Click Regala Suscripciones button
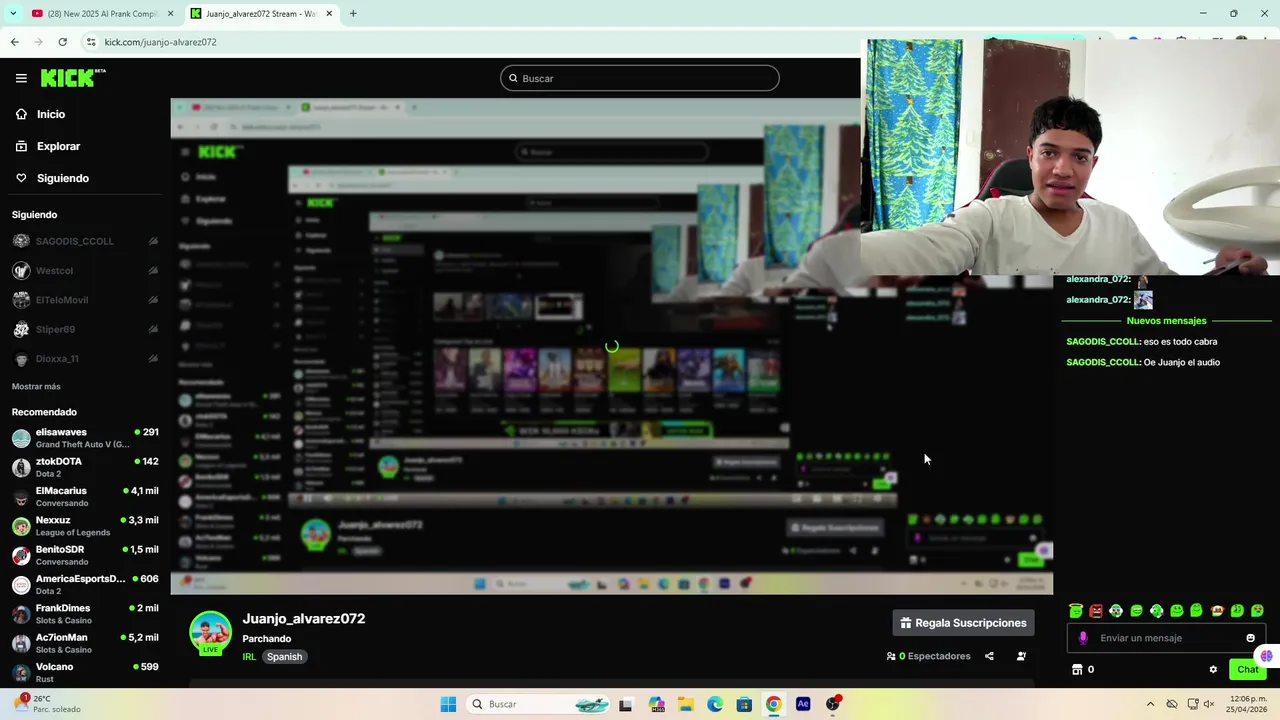 963,623
